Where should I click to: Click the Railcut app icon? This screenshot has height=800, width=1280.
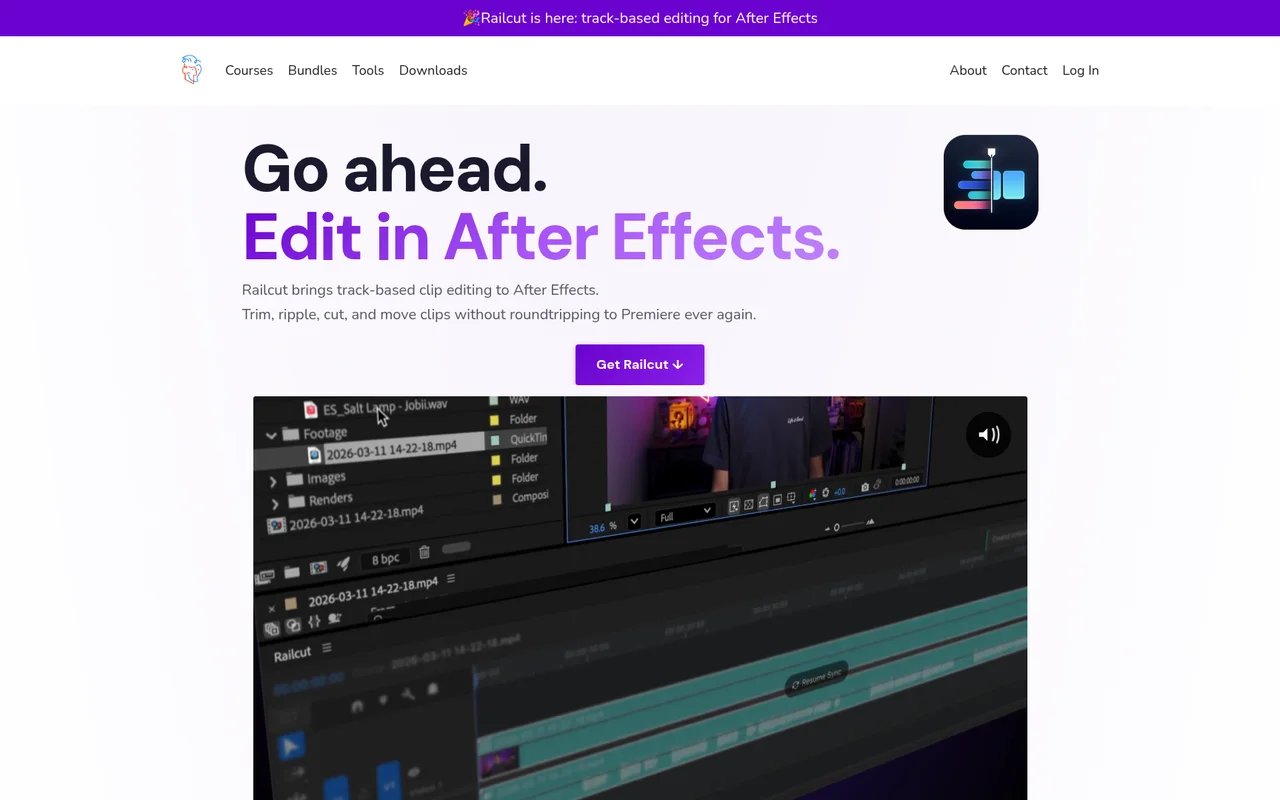click(x=991, y=182)
